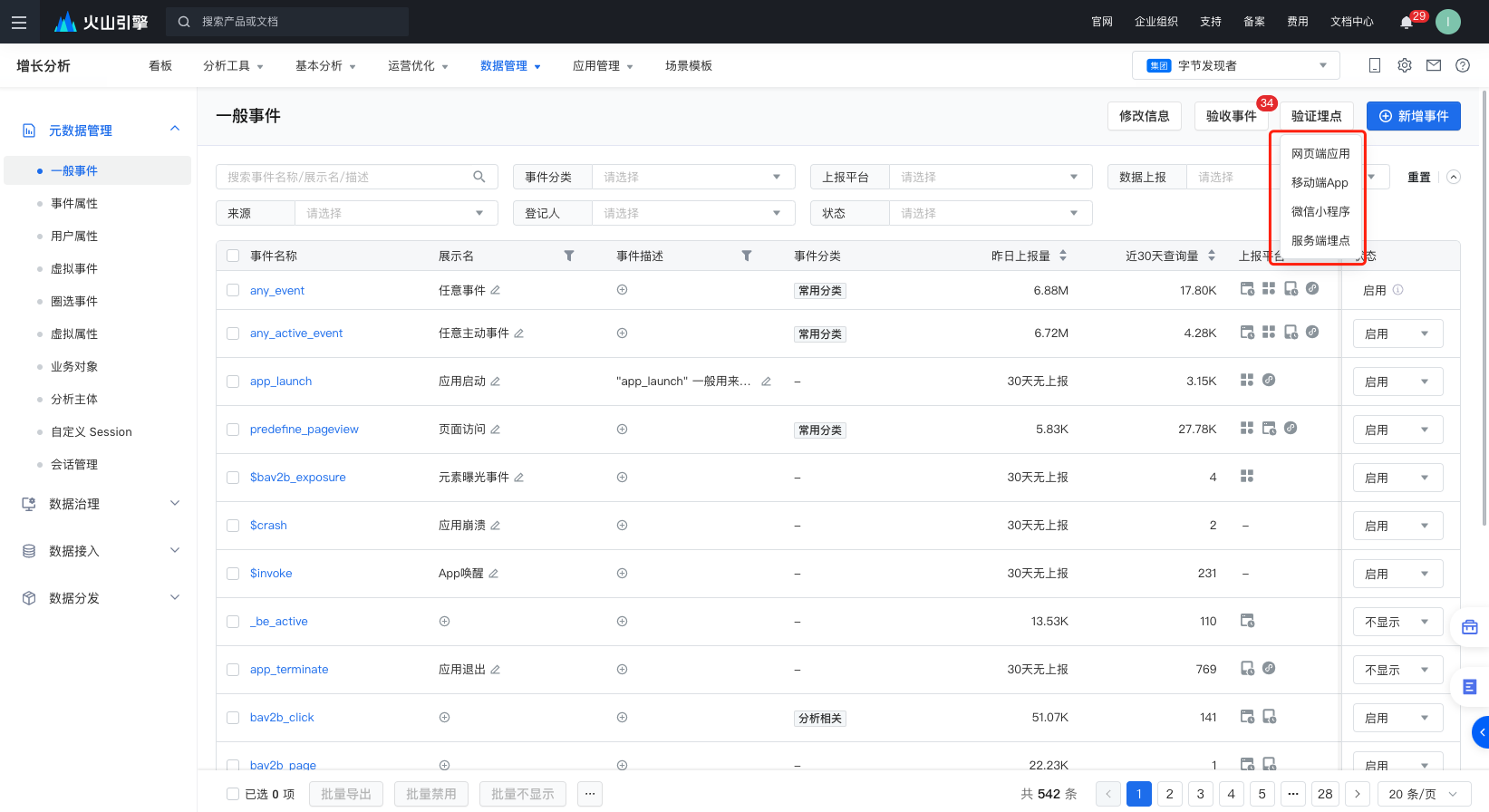1489x812 pixels.
Task: Open the user avatar menu
Action: pyautogui.click(x=1448, y=22)
